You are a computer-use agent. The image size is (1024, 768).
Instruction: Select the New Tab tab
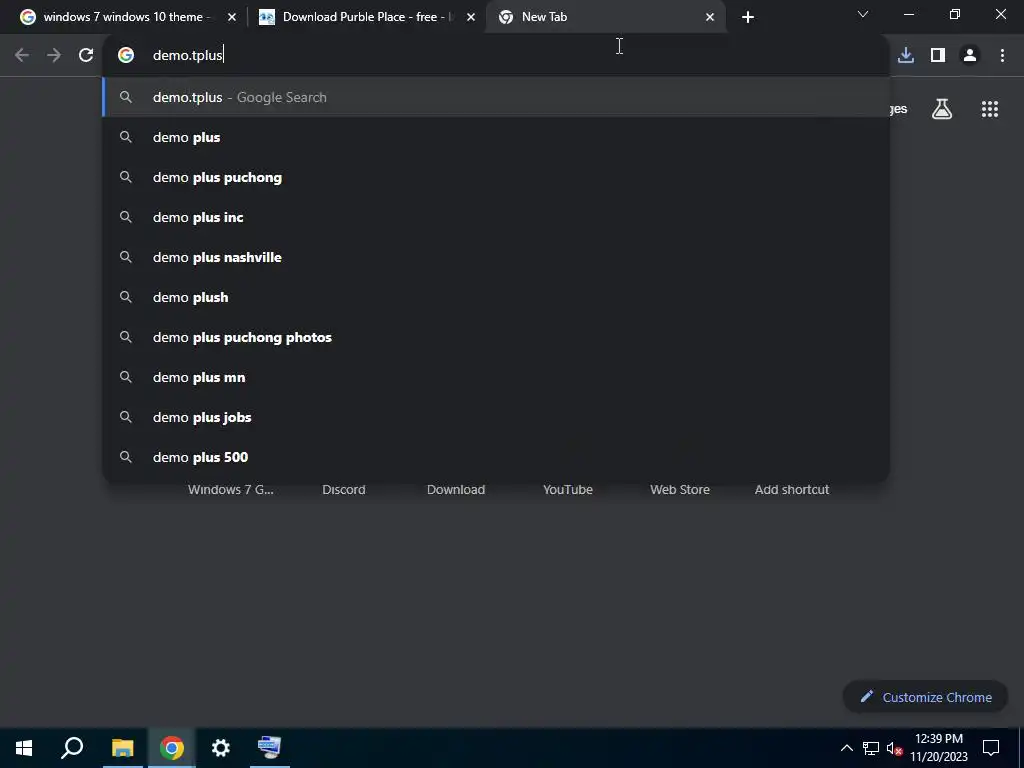tap(605, 17)
